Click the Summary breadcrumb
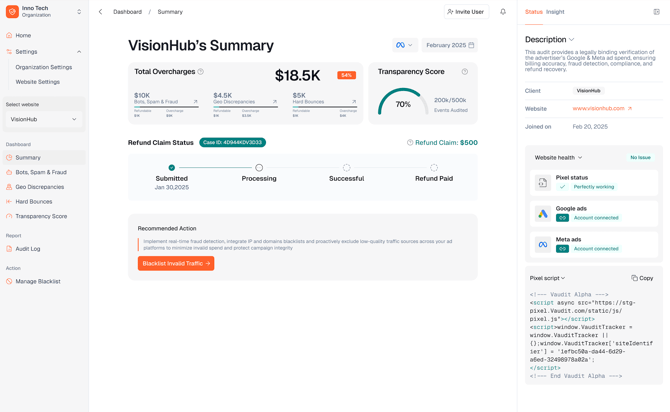Viewport: 670px width, 412px height. pyautogui.click(x=170, y=12)
